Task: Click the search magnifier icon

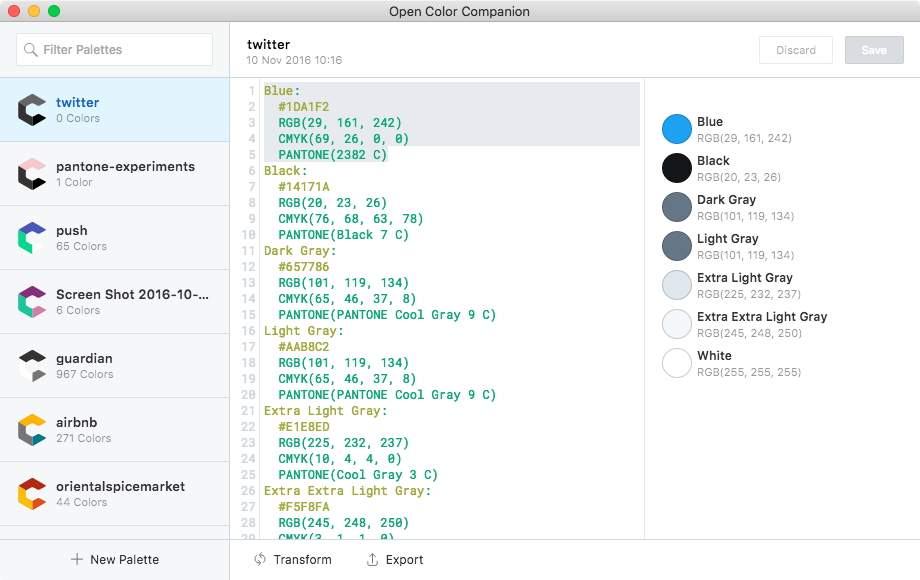Action: click(x=31, y=50)
